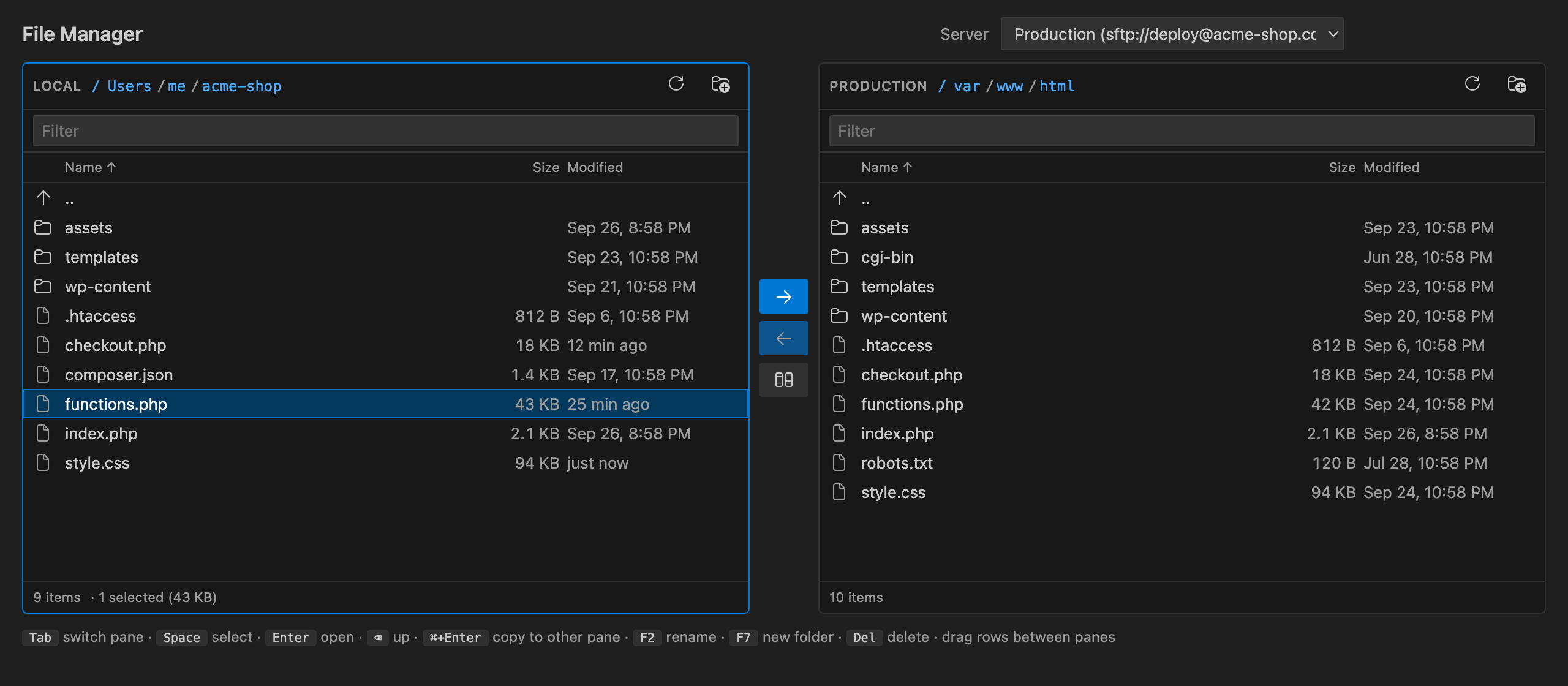
Task: Navigate to Users in Local breadcrumb
Action: pos(129,86)
